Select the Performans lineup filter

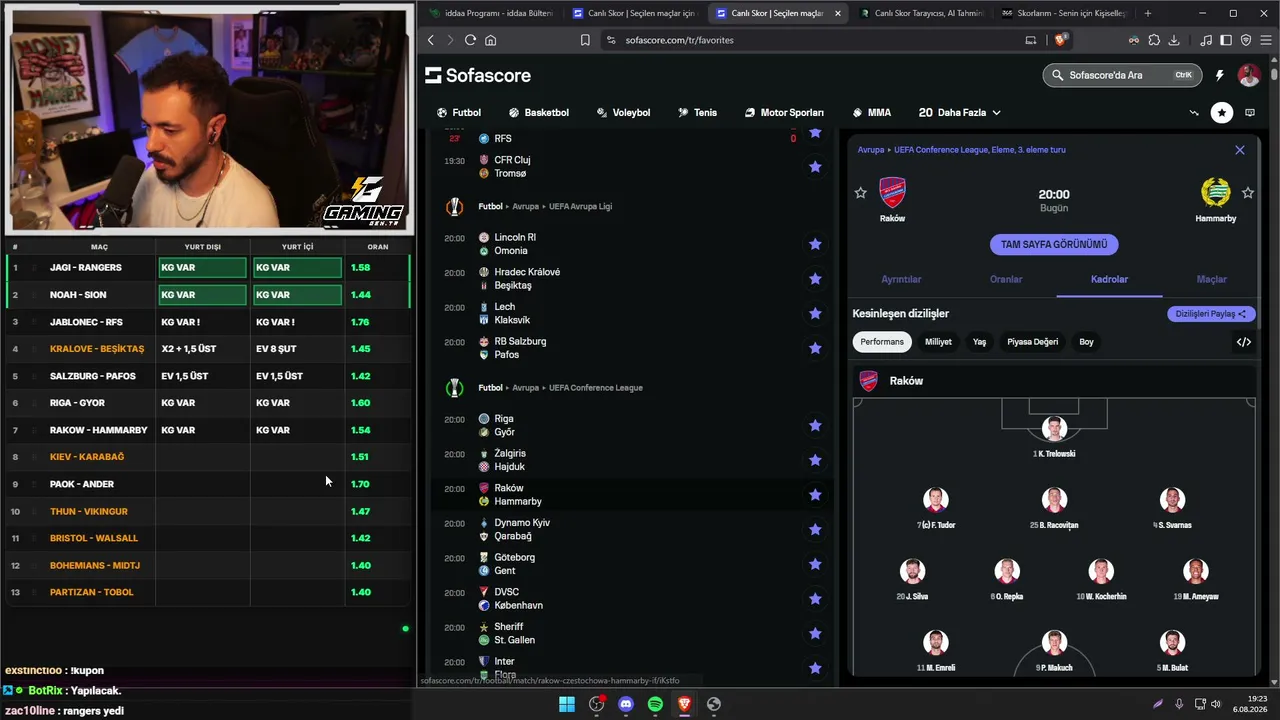pyautogui.click(x=882, y=342)
